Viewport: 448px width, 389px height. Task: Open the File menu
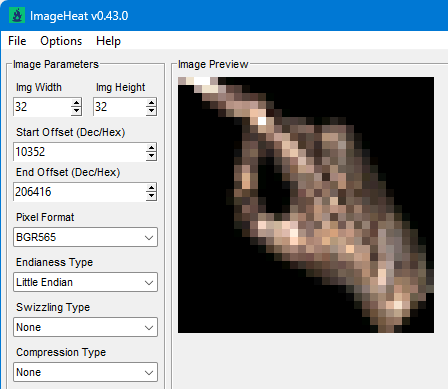(x=17, y=41)
